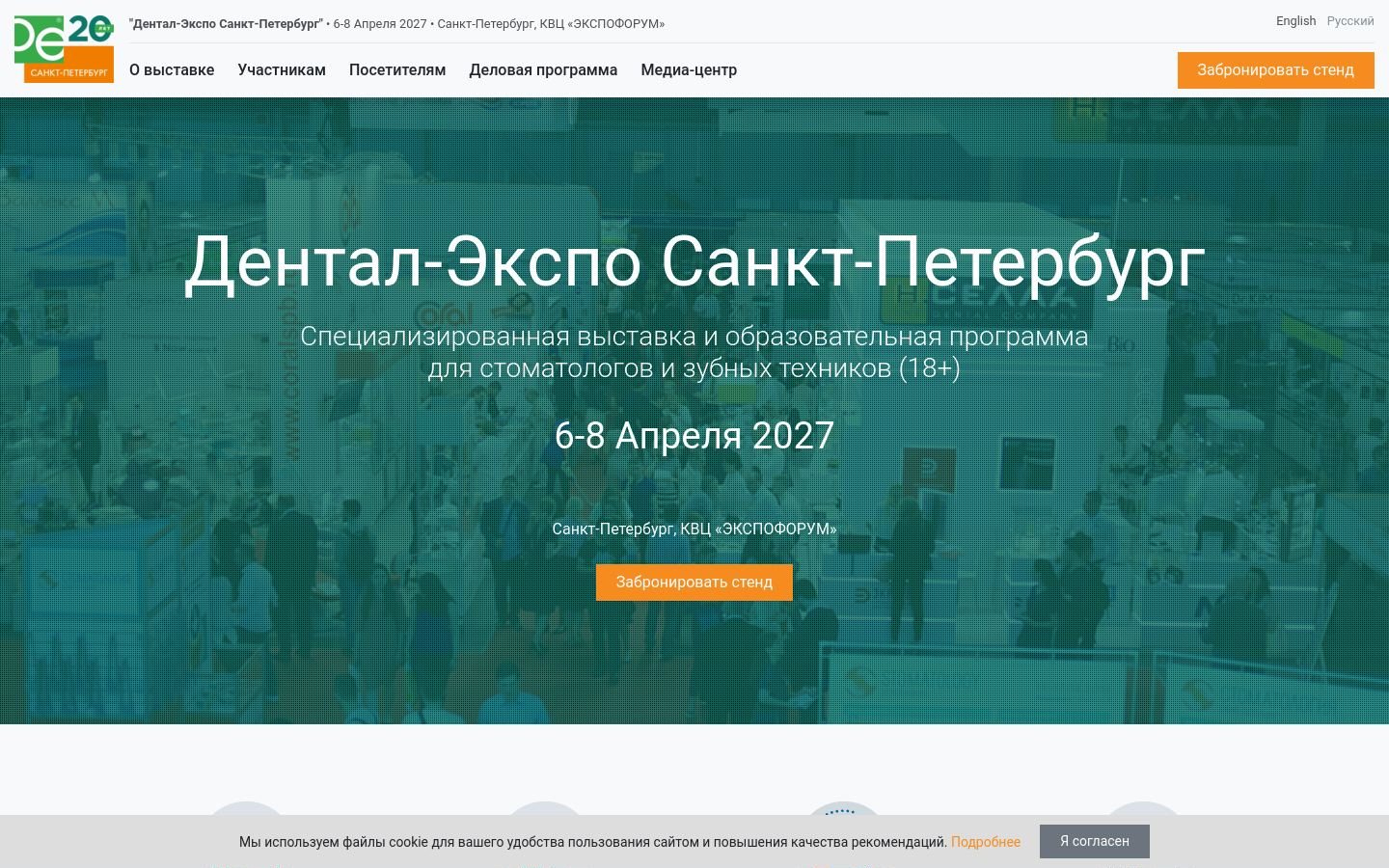Select the Русский language link
The height and width of the screenshot is (868, 1389).
click(1350, 21)
